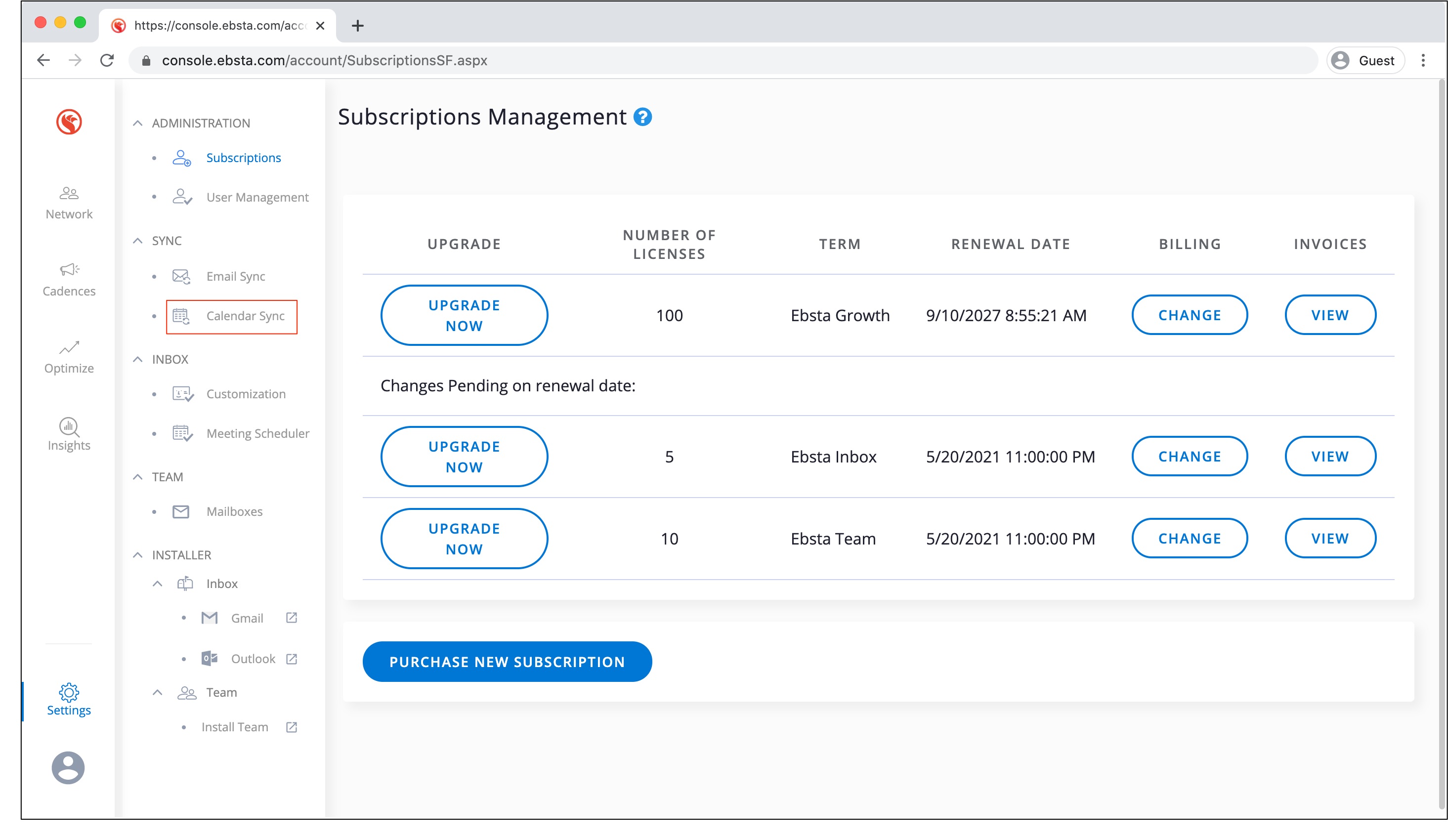Open the Network section icon
This screenshot has width=1448, height=840.
69,194
